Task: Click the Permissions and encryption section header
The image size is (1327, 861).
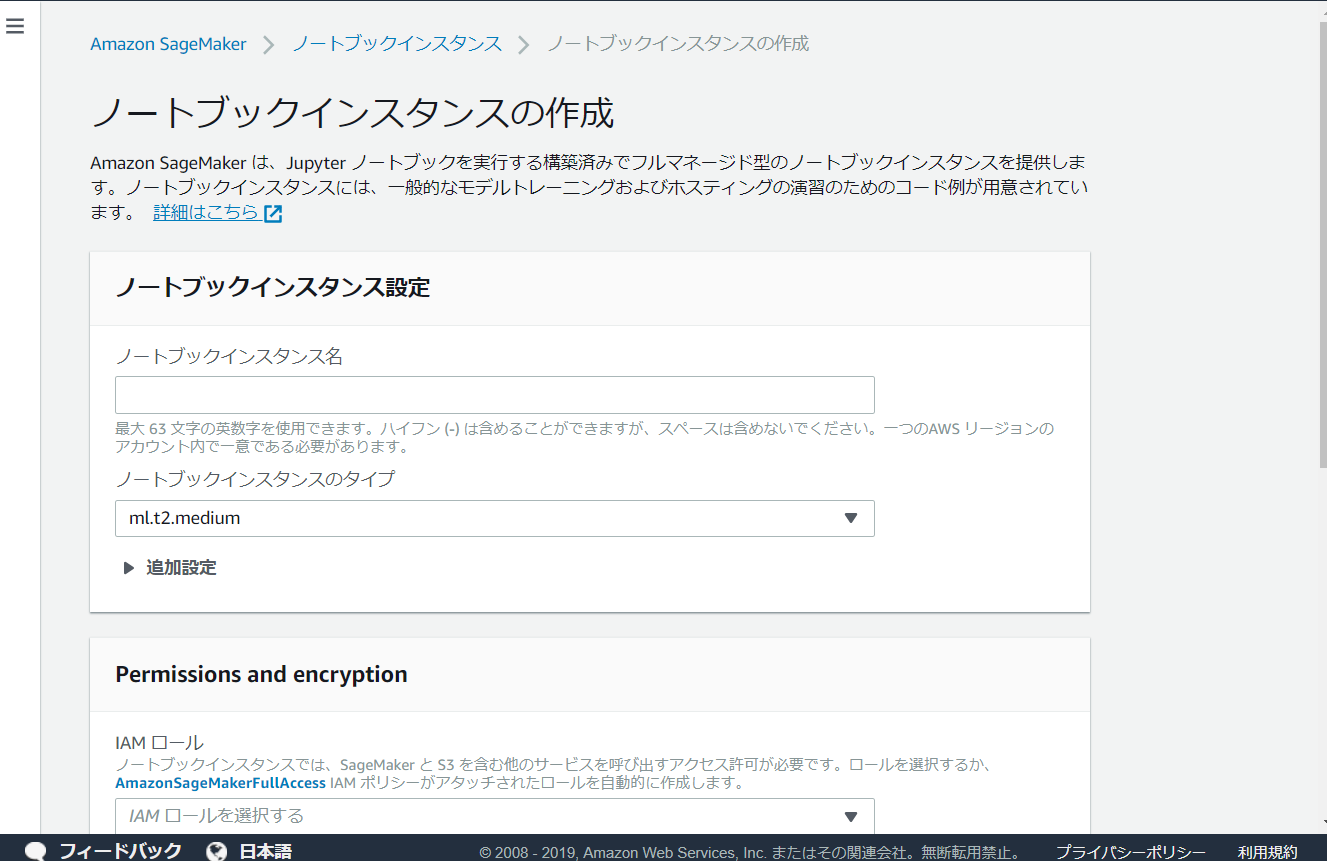Action: pos(261,675)
